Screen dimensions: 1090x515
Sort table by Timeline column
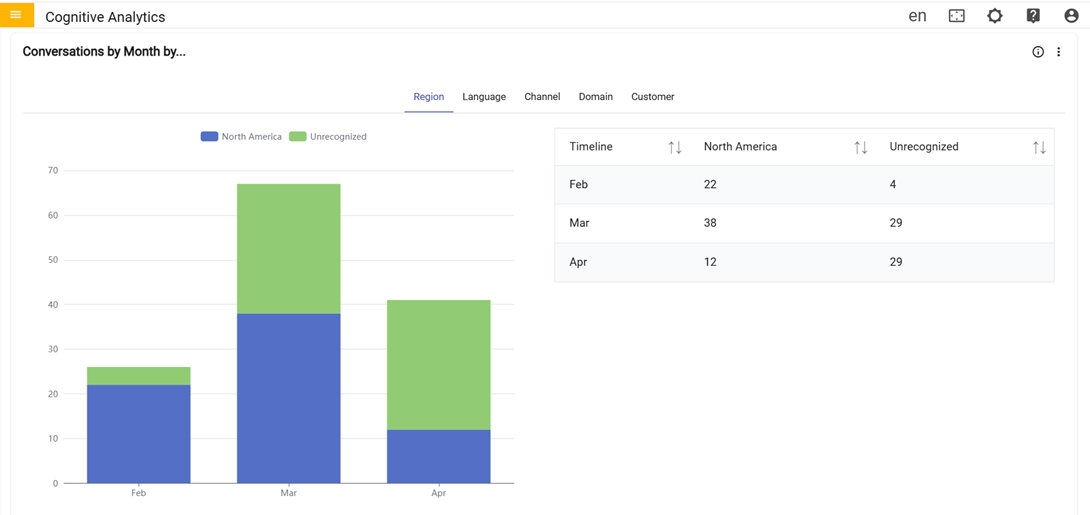(x=675, y=147)
